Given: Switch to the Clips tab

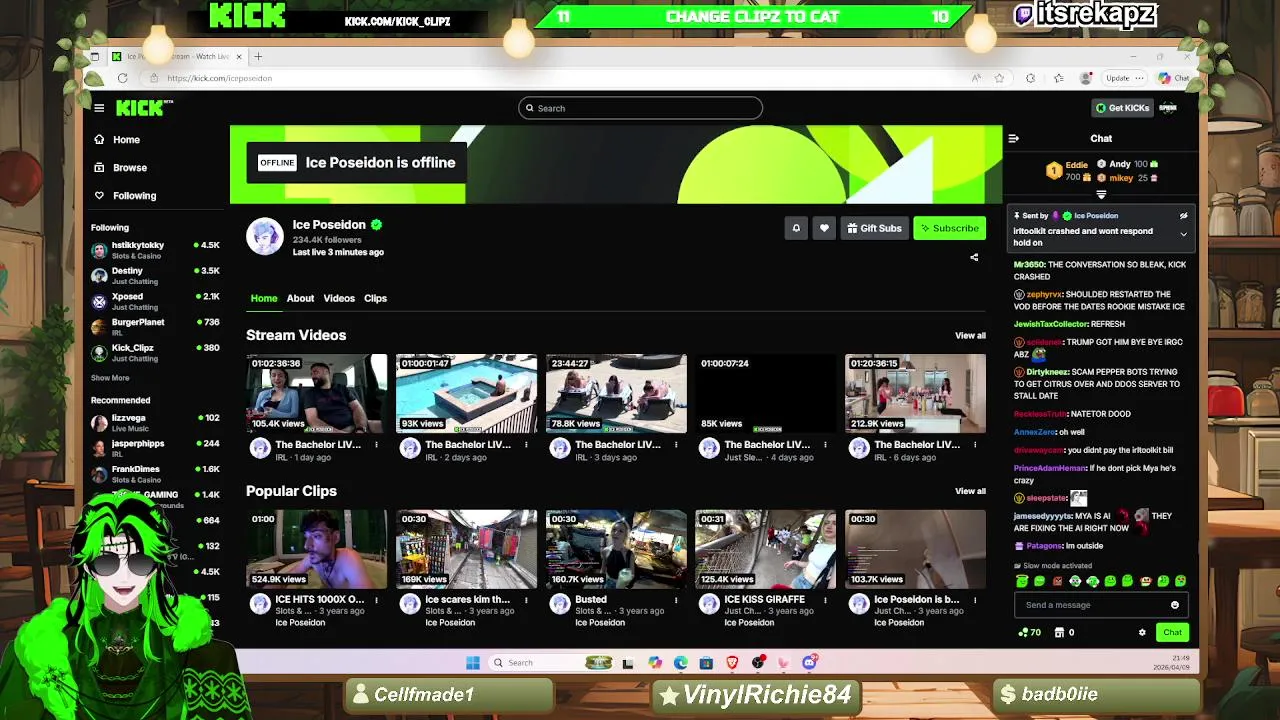Looking at the screenshot, I should (x=375, y=298).
